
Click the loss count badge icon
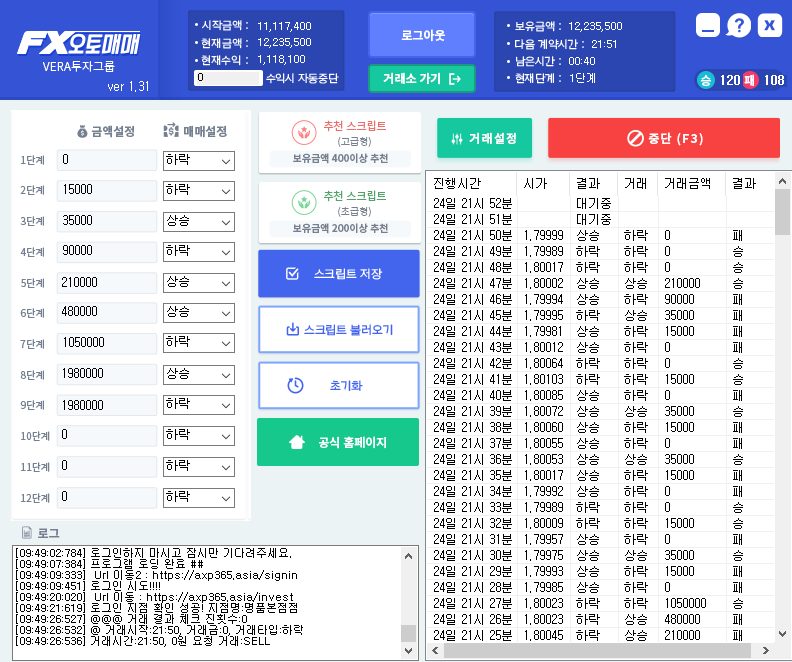click(x=750, y=80)
